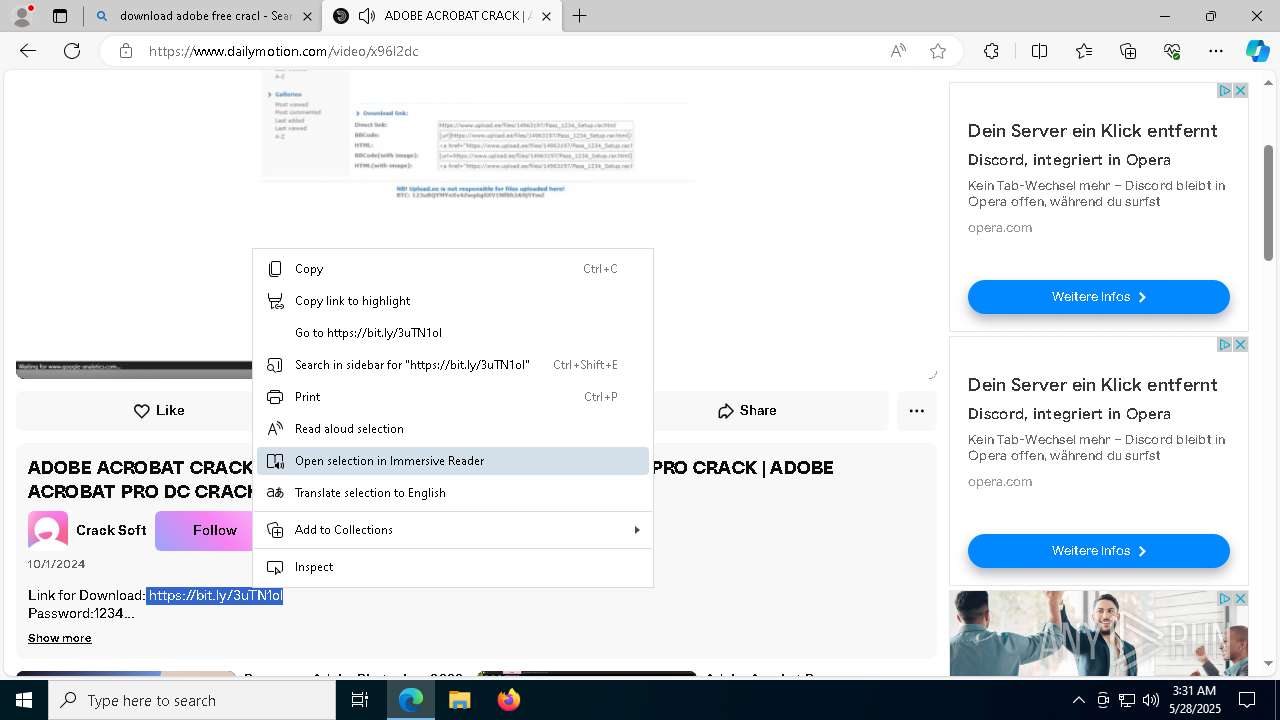Open the Windows Start menu
Screen dimensions: 1280x720
[24, 700]
